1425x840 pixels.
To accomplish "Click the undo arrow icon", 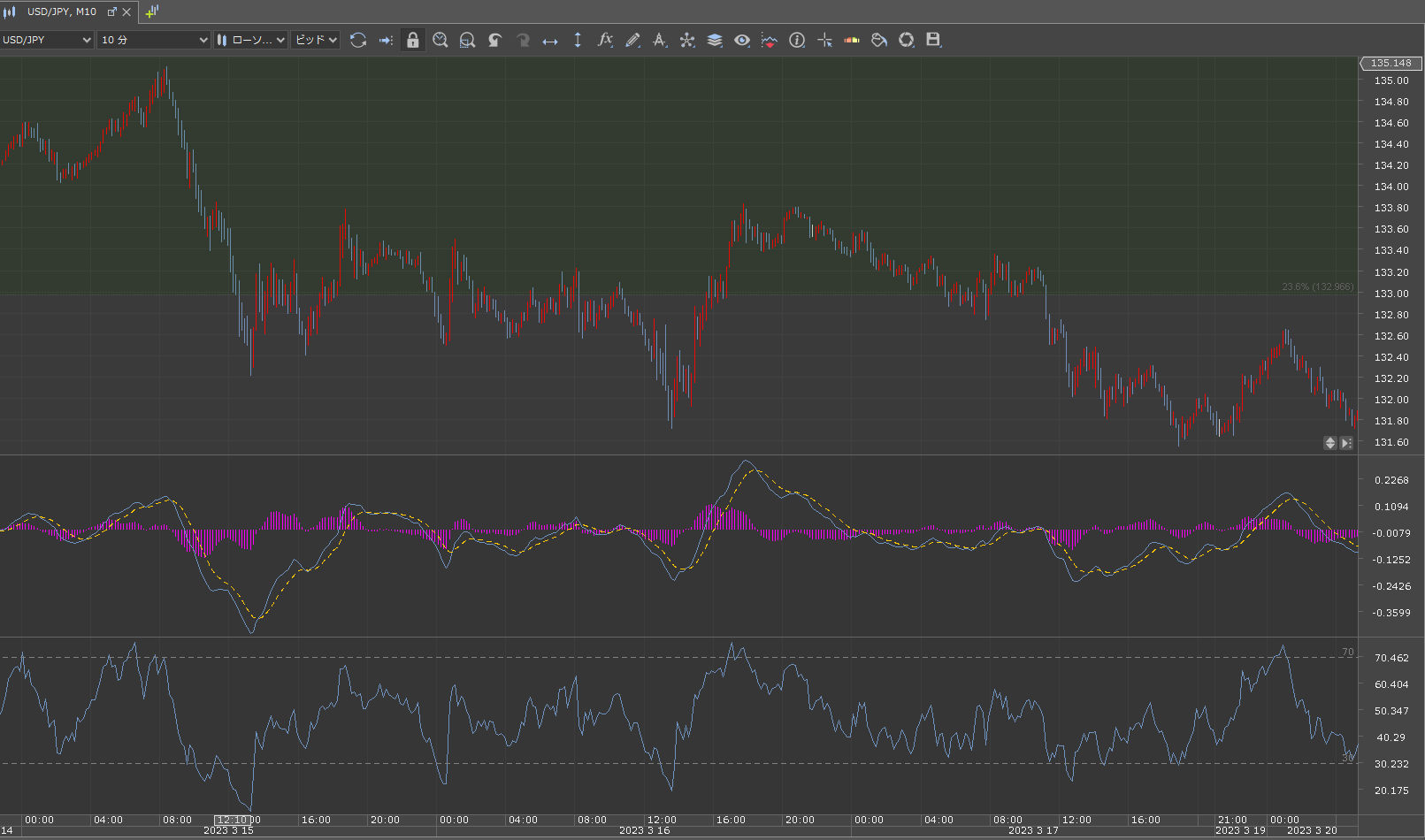I will coord(495,40).
